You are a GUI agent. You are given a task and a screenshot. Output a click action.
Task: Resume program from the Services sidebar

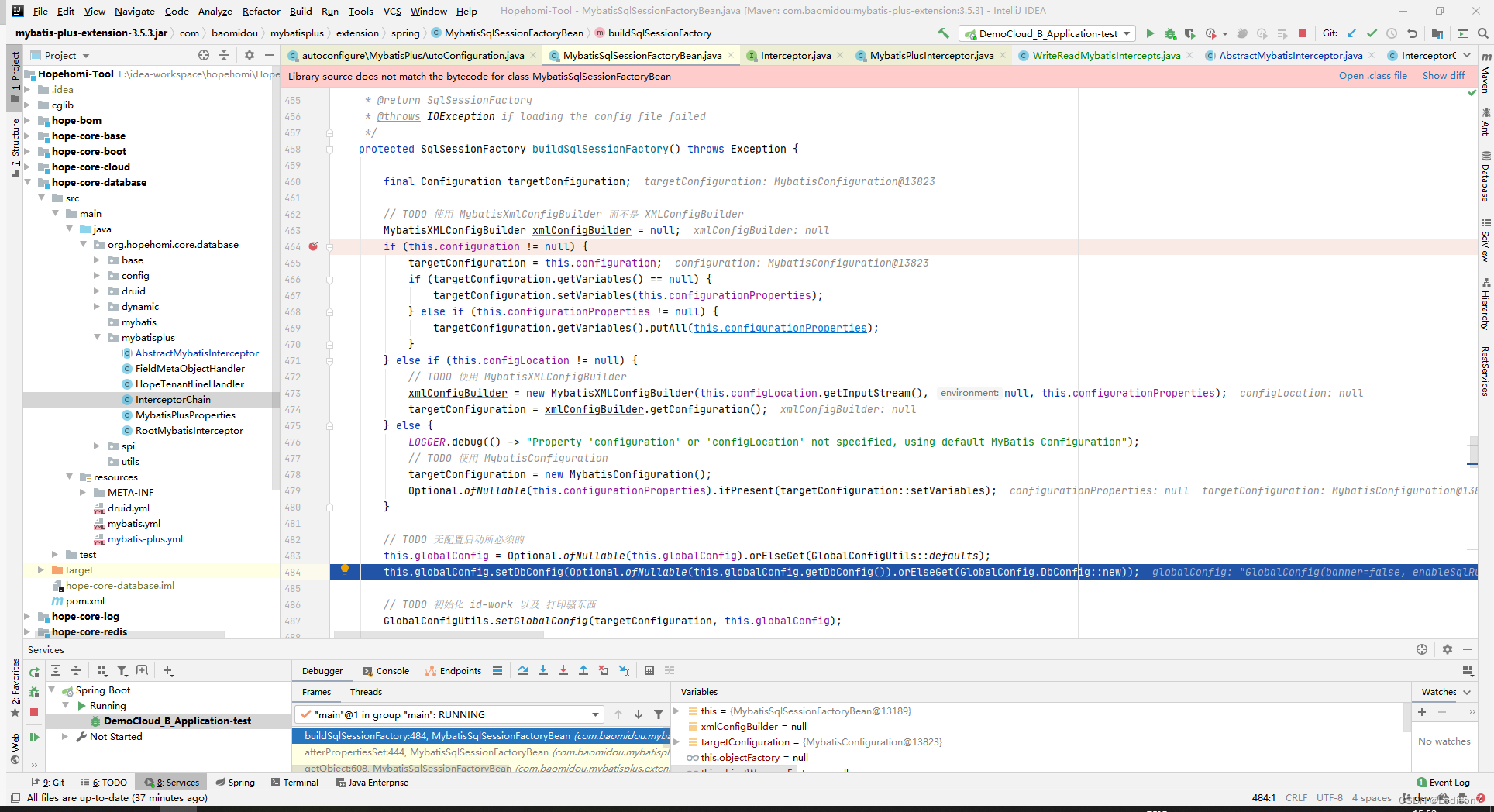[34, 737]
